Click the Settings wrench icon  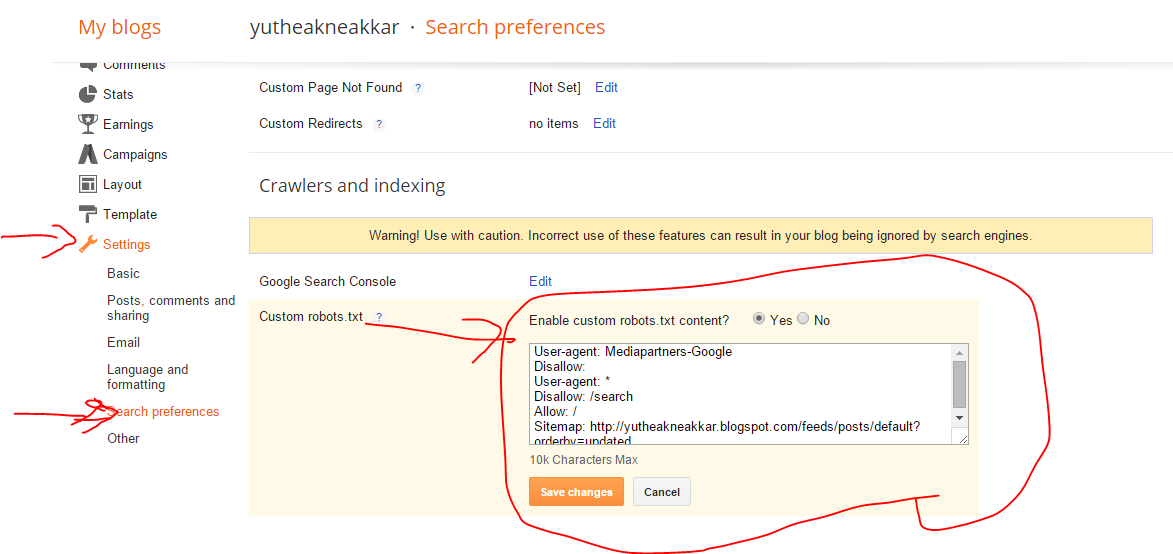pyautogui.click(x=88, y=244)
